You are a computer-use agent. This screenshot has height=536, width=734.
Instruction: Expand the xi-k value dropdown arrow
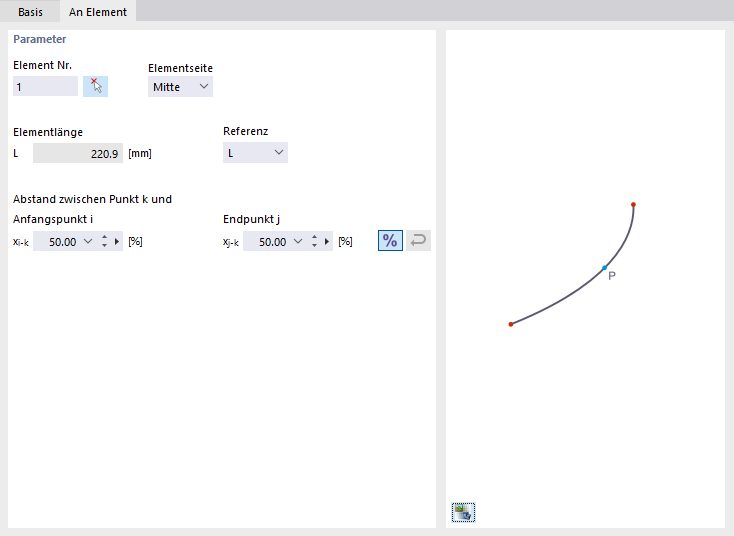pos(88,242)
